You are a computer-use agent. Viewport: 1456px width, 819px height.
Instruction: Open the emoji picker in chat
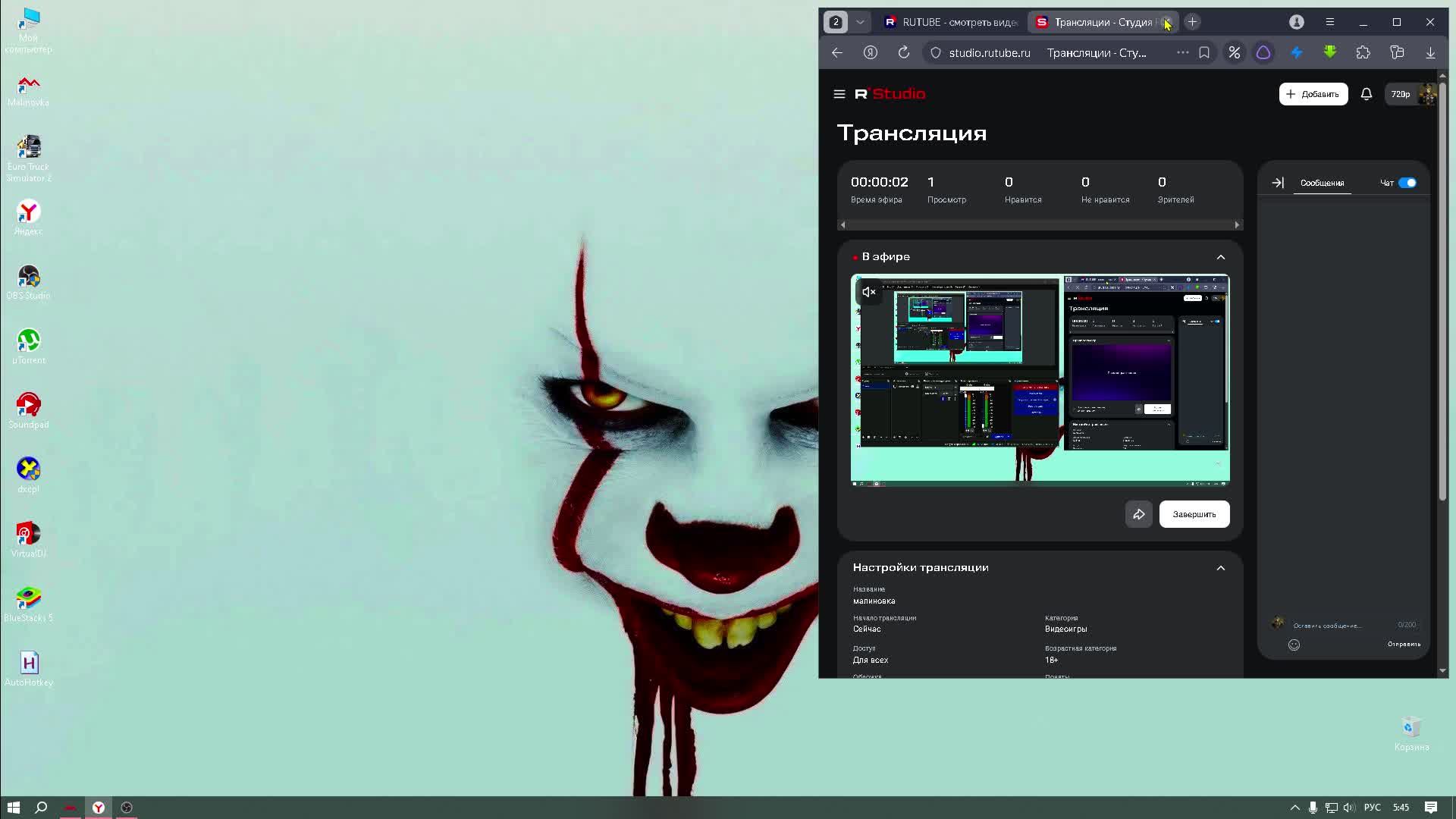point(1294,645)
